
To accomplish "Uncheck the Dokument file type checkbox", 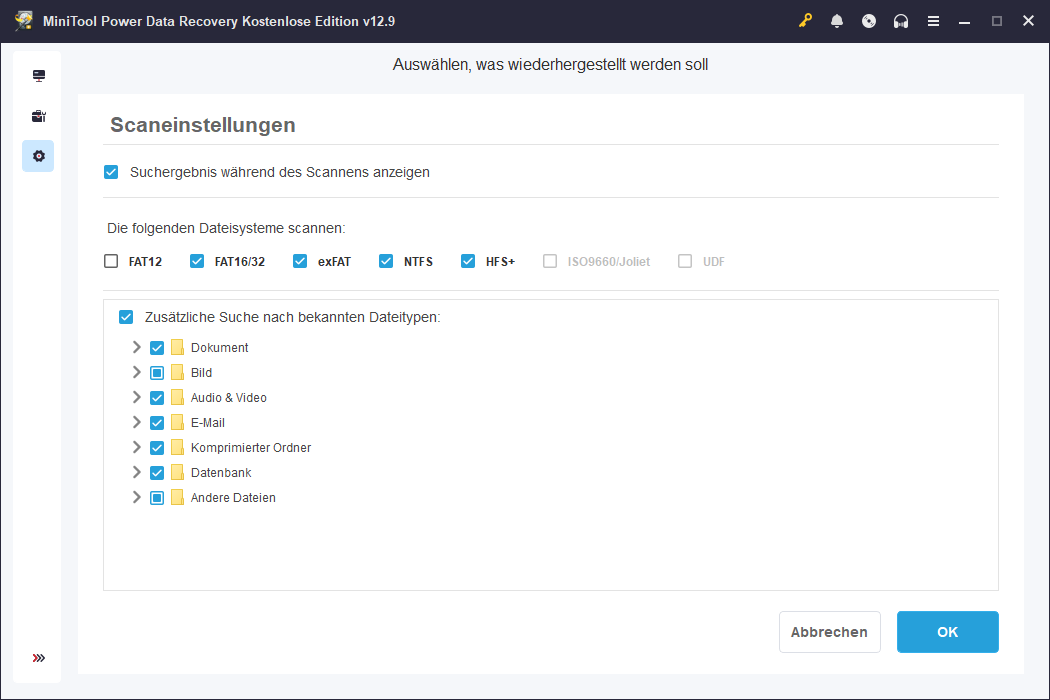I will [x=157, y=348].
